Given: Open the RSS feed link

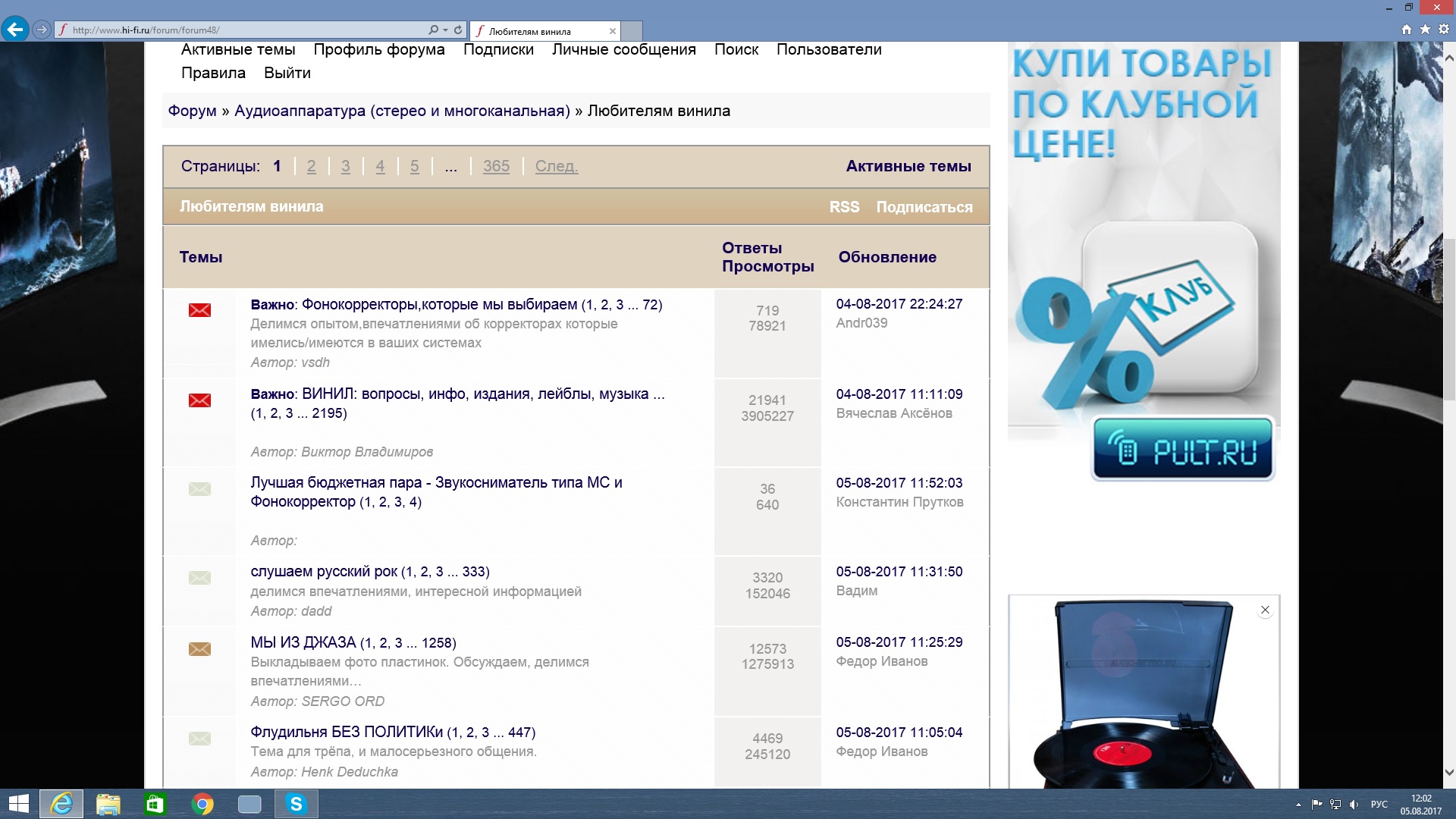Looking at the screenshot, I should [x=844, y=207].
